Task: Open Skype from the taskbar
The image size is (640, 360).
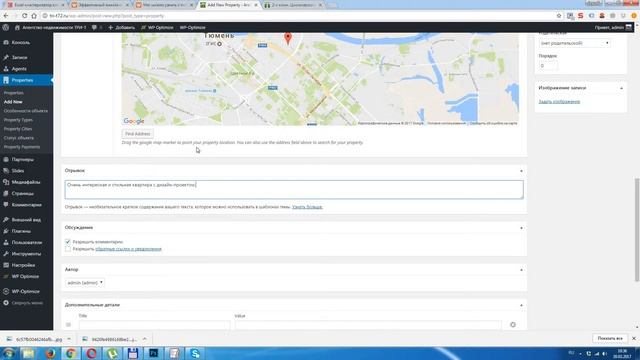Action: pos(195,353)
